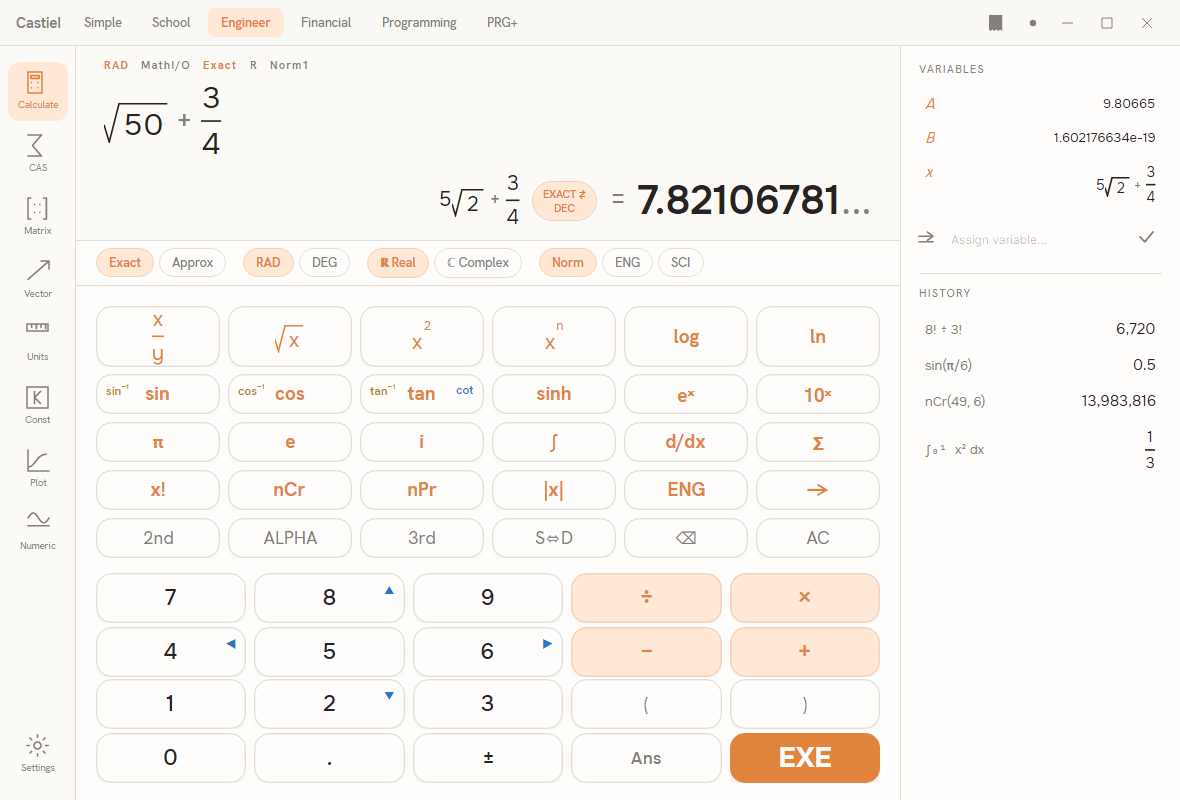Switch to Financial tab

(x=326, y=23)
